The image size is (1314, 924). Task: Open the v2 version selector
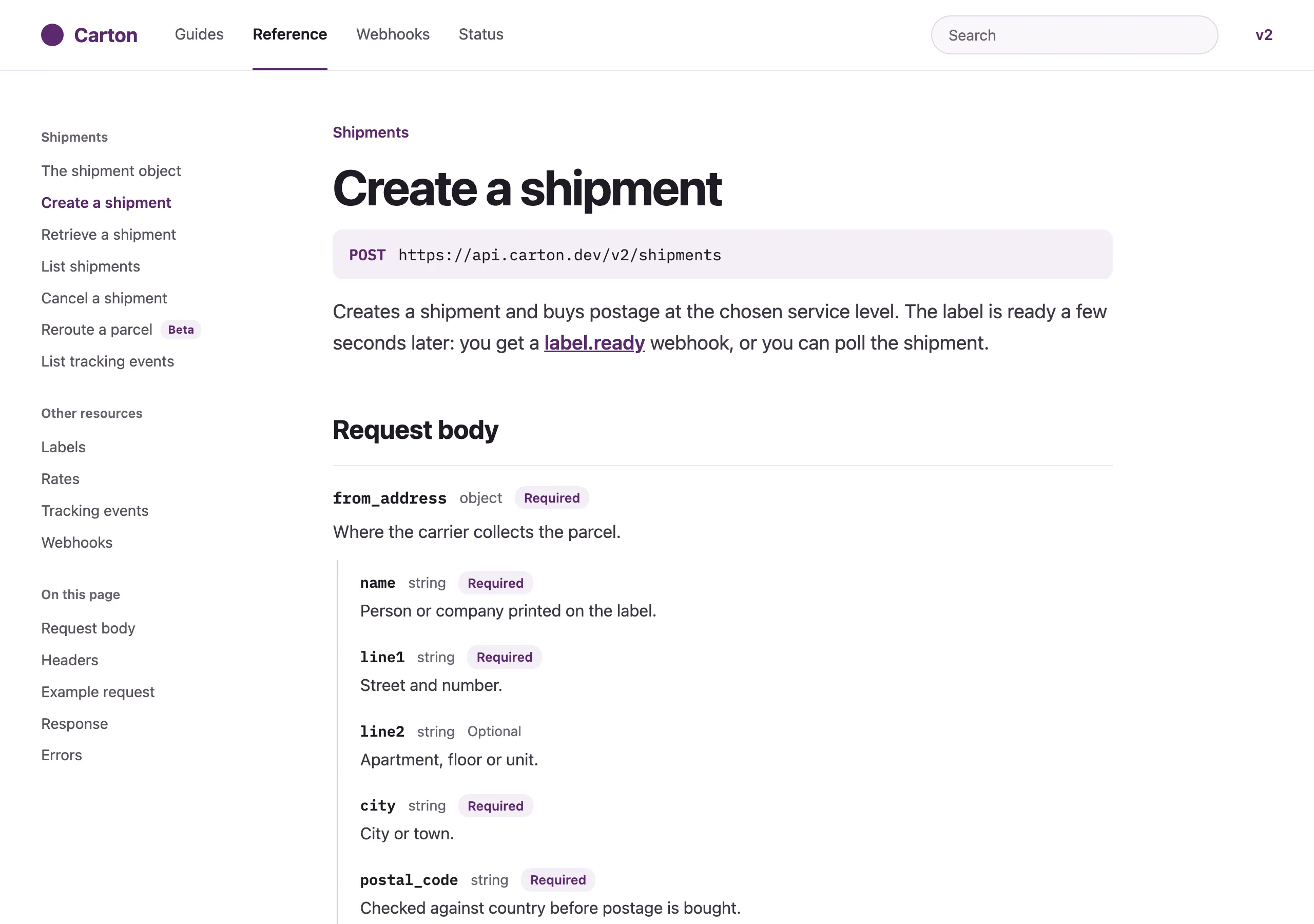pyautogui.click(x=1264, y=35)
